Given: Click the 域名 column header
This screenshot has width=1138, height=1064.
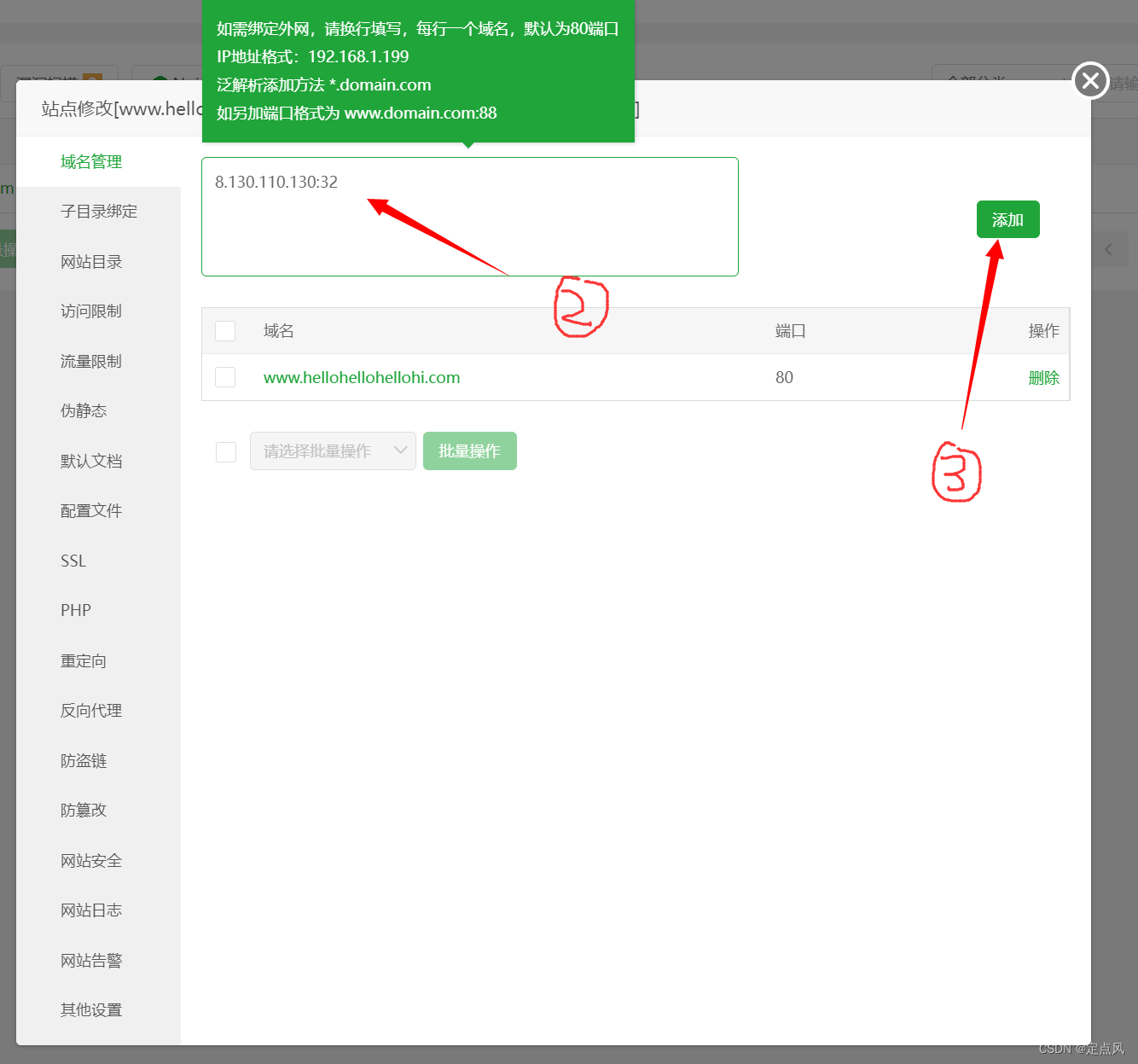Looking at the screenshot, I should coord(279,331).
